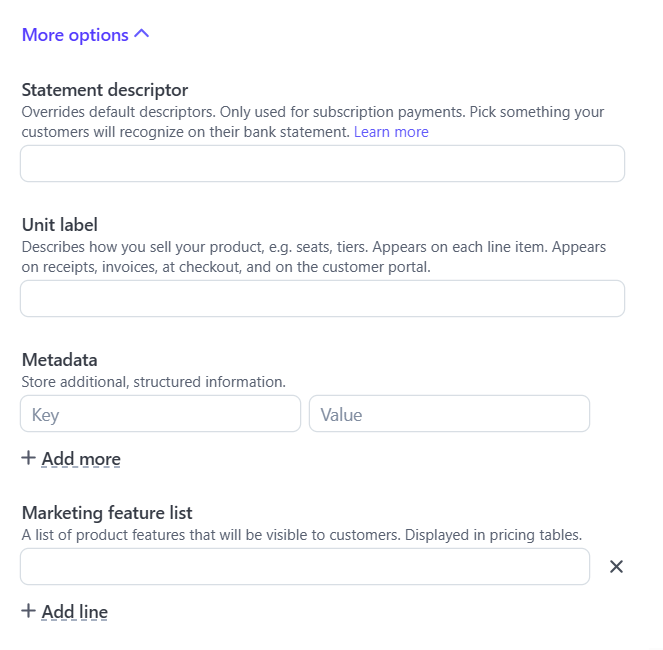
Task: Click the Add line text button
Action: (75, 612)
